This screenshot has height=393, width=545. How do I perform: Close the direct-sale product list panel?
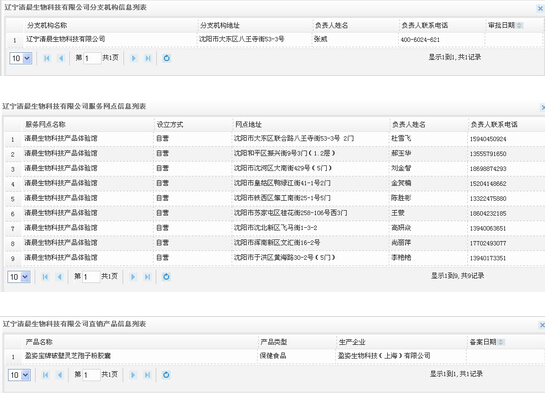coord(542,325)
